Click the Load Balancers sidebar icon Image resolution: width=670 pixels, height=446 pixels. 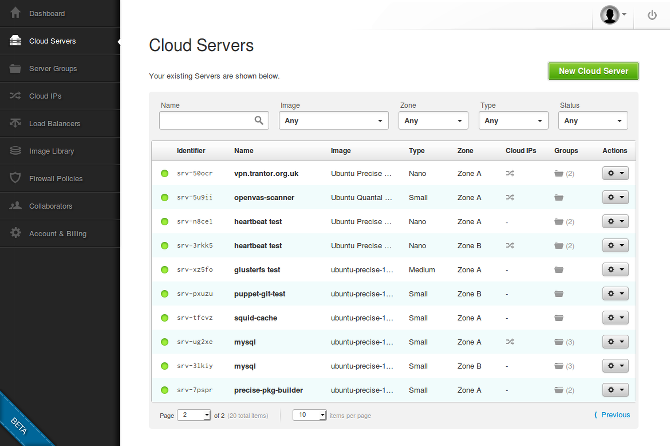pyautogui.click(x=15, y=123)
